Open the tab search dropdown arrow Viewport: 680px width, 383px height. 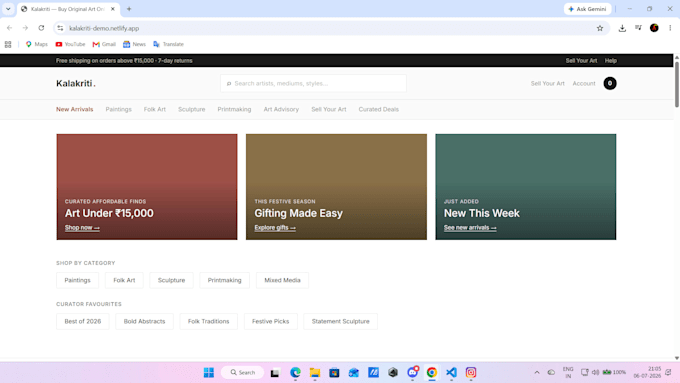tap(8, 9)
